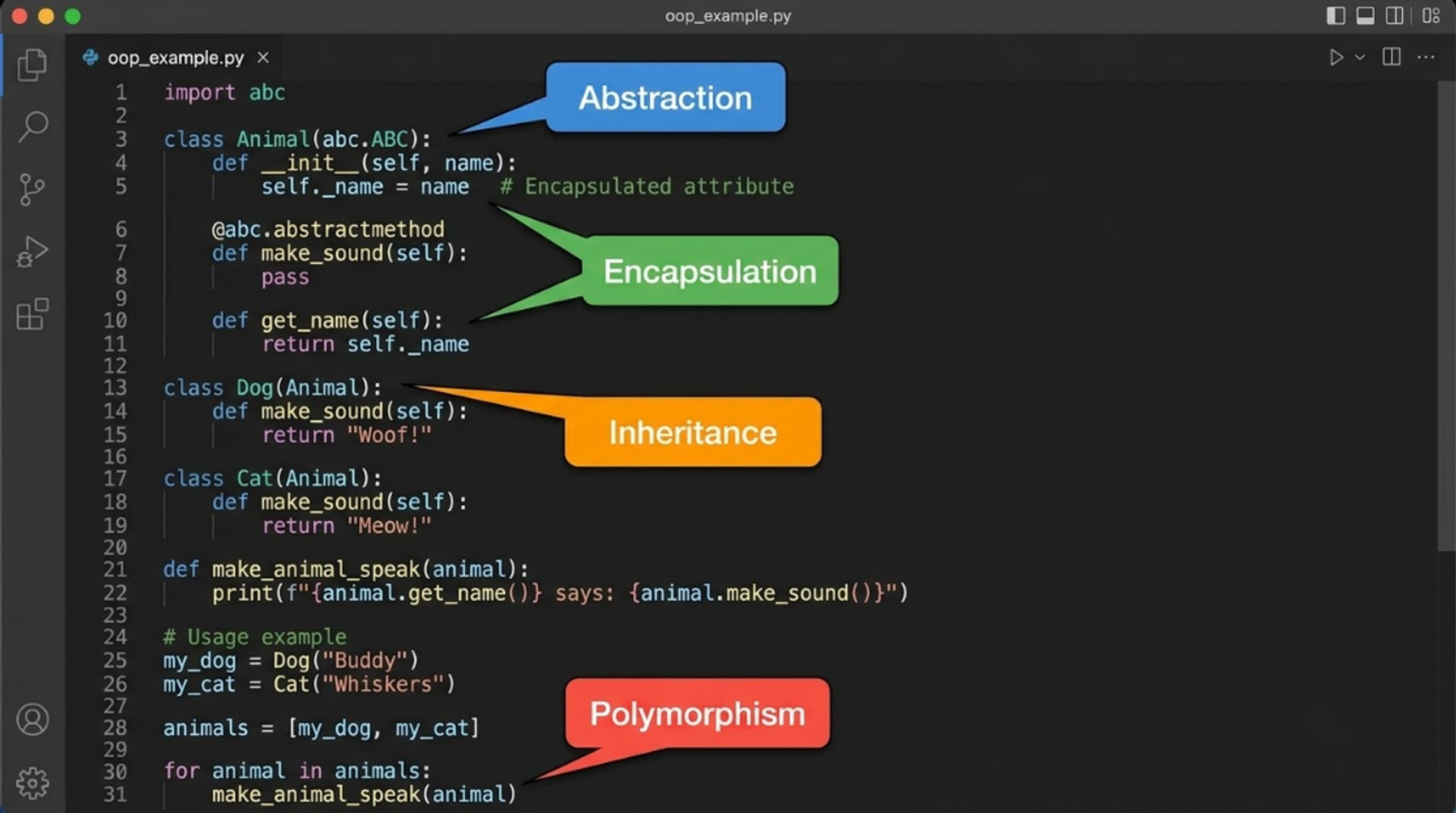Click line number 1 in gutter
Image resolution: width=1456 pixels, height=813 pixels.
tap(121, 93)
